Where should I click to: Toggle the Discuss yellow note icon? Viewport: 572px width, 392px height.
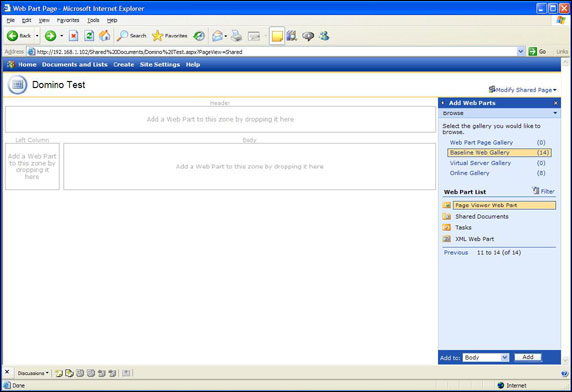tap(277, 36)
